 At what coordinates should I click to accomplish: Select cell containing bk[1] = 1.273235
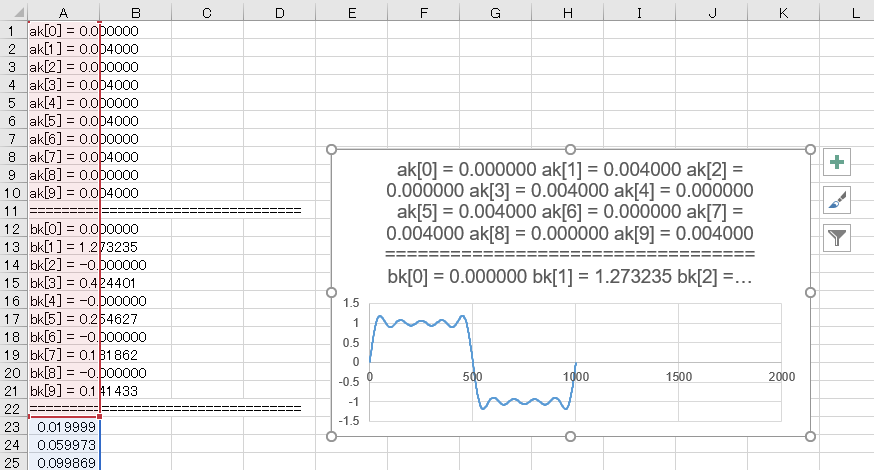click(x=63, y=247)
